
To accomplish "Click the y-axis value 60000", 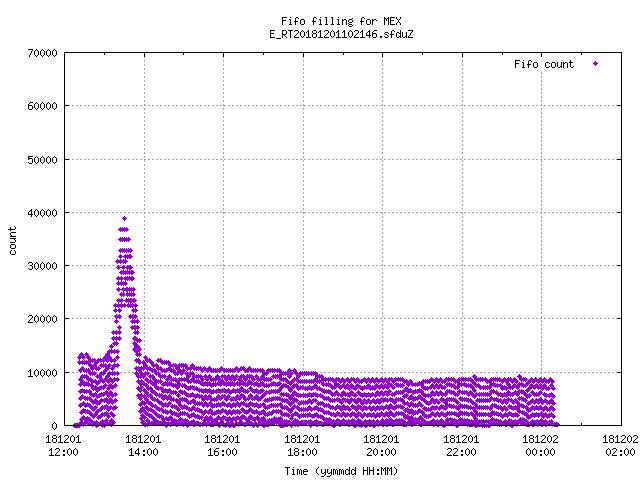I will click(42, 106).
